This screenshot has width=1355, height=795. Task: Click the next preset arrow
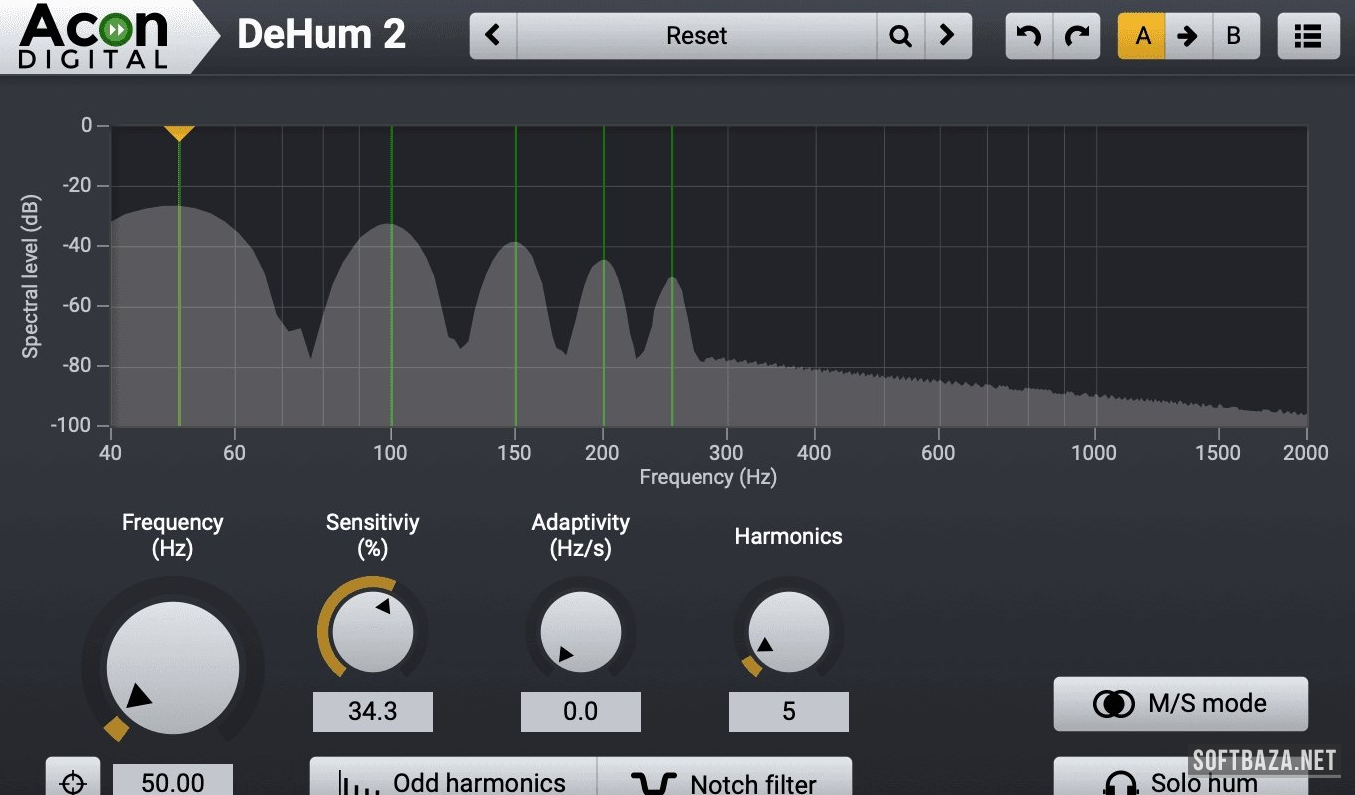[947, 36]
